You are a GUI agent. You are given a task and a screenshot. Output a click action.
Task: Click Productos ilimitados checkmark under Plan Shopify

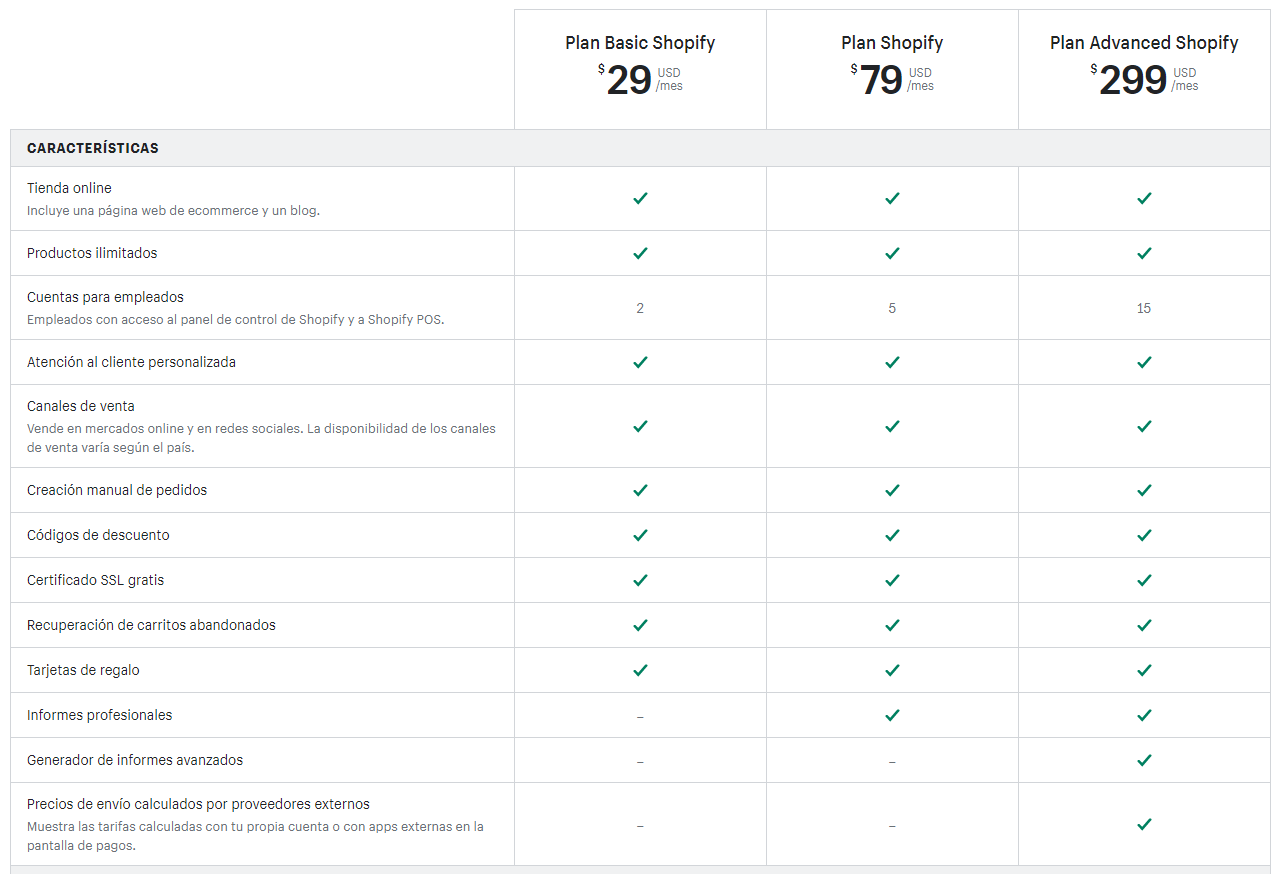(x=892, y=253)
